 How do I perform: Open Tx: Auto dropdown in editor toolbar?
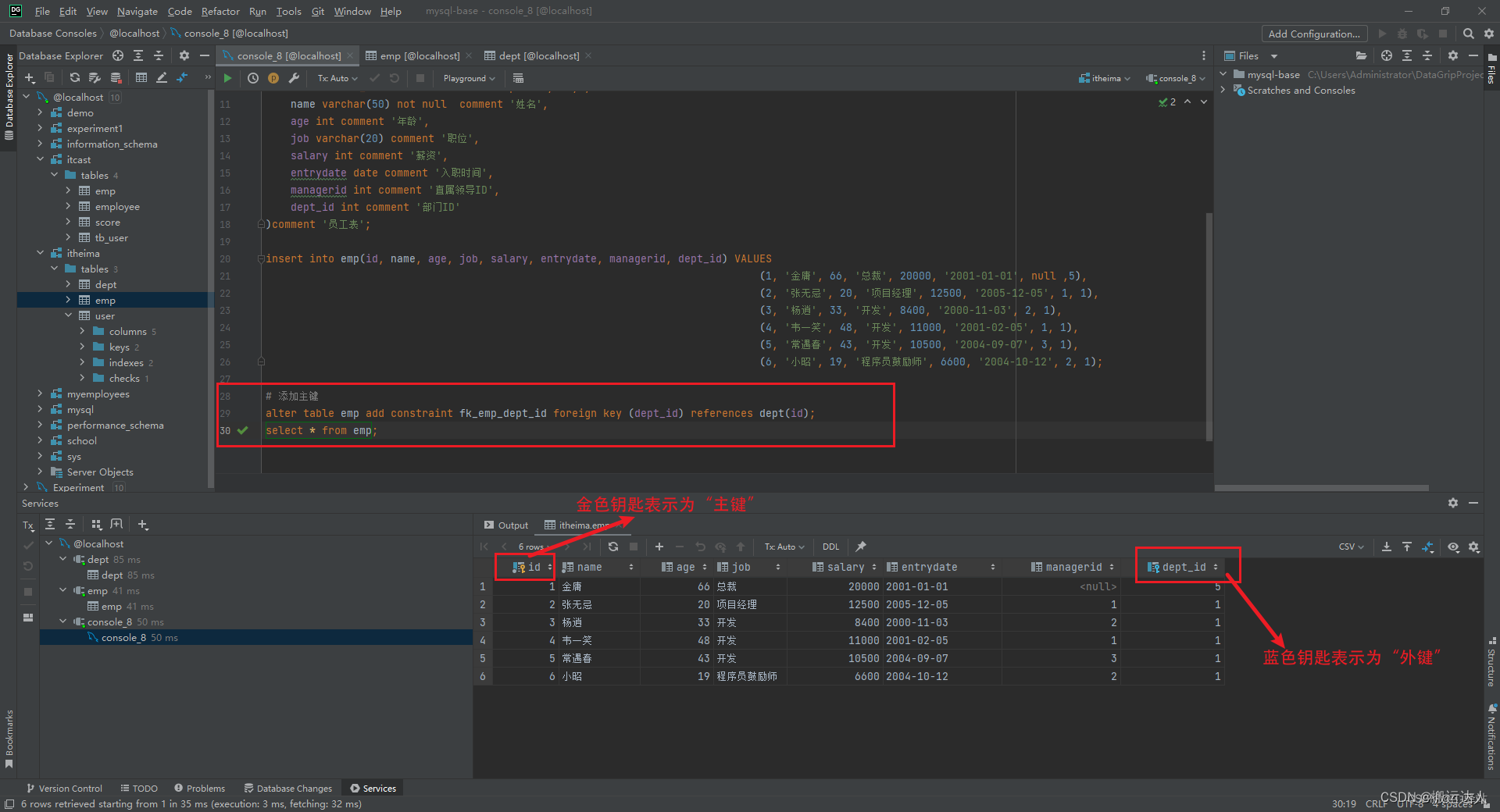pyautogui.click(x=337, y=78)
